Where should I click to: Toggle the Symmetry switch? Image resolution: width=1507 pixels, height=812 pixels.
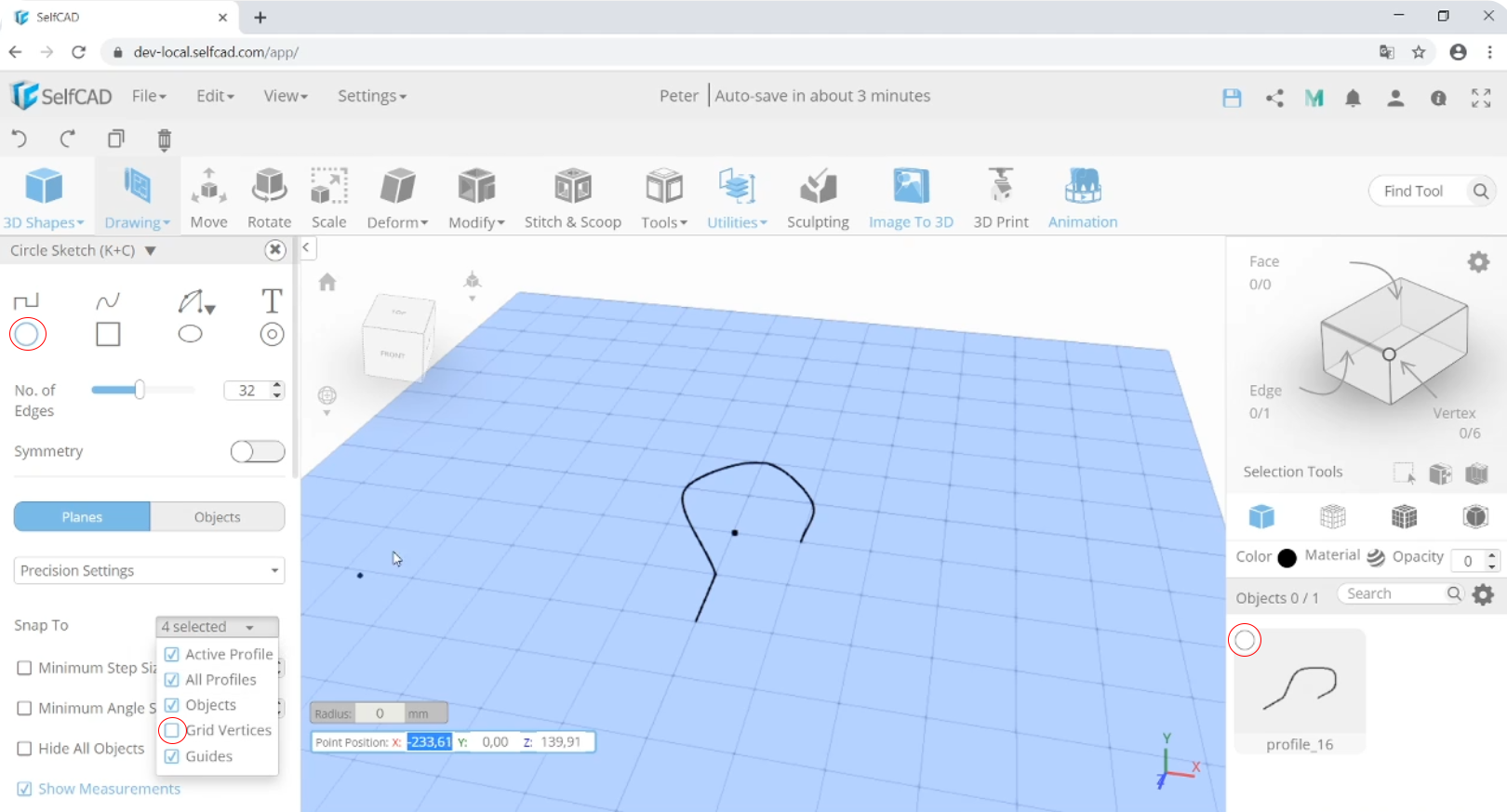click(x=258, y=451)
